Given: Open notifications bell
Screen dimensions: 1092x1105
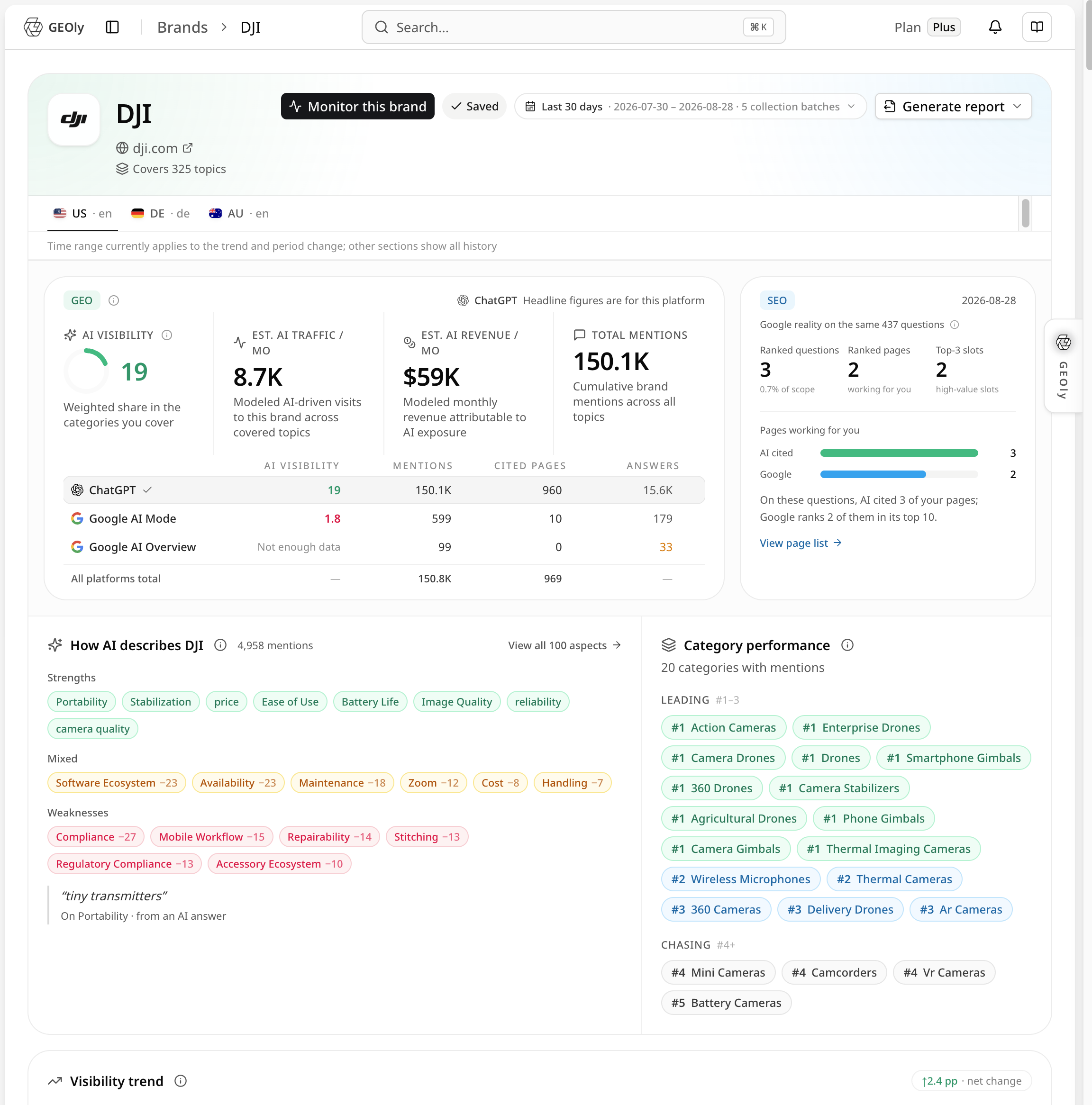Looking at the screenshot, I should point(995,27).
